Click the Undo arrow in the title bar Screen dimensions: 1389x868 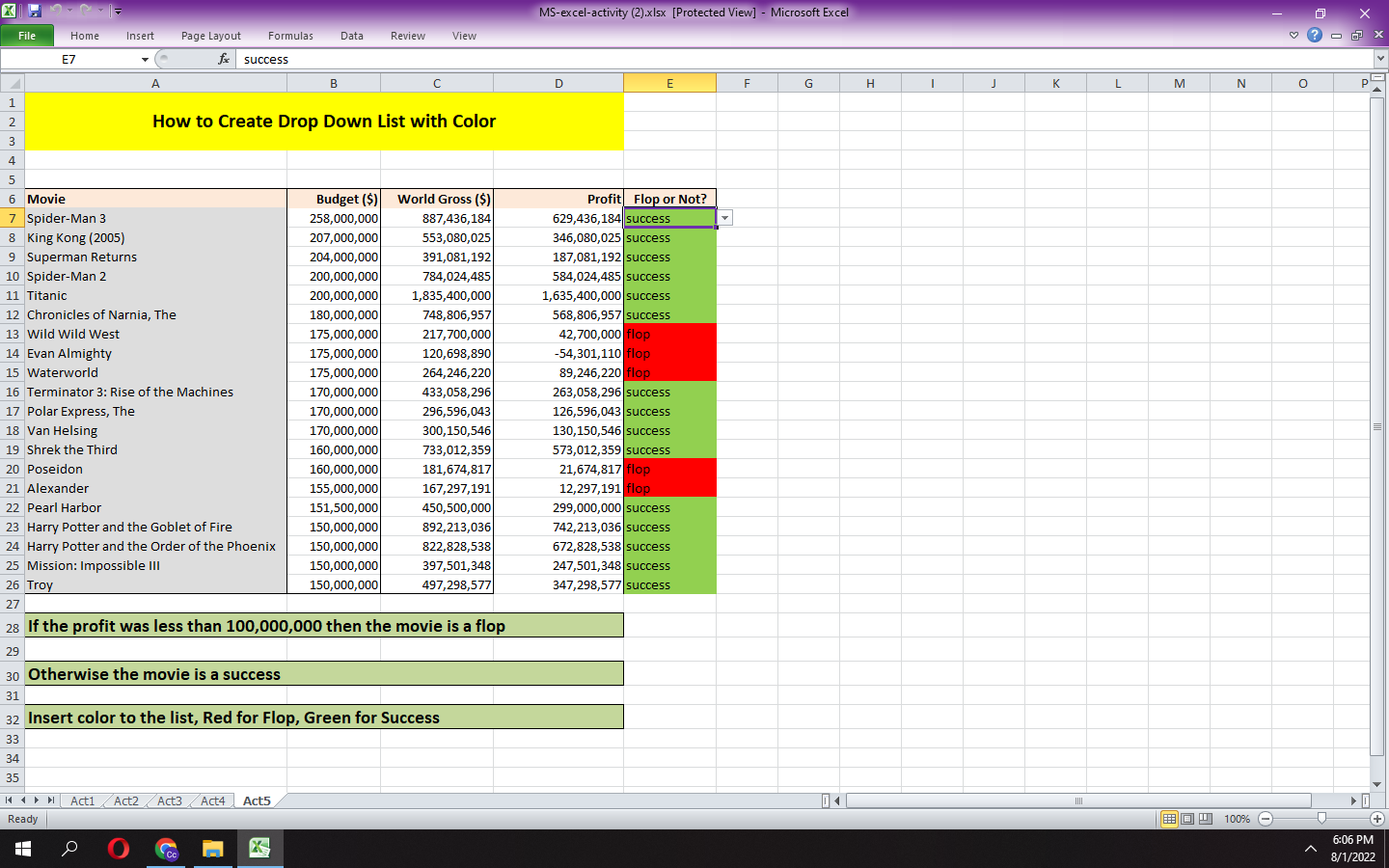pos(56,11)
